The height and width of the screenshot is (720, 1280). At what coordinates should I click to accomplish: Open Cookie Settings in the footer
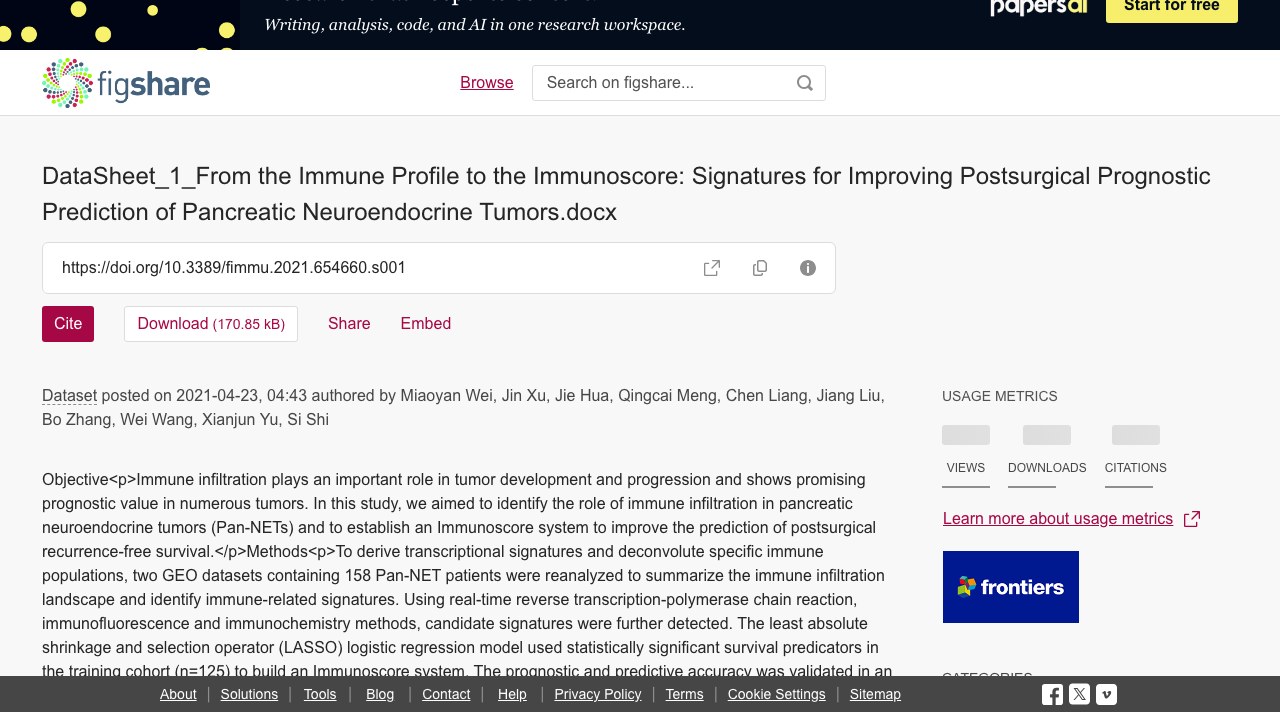(x=777, y=694)
